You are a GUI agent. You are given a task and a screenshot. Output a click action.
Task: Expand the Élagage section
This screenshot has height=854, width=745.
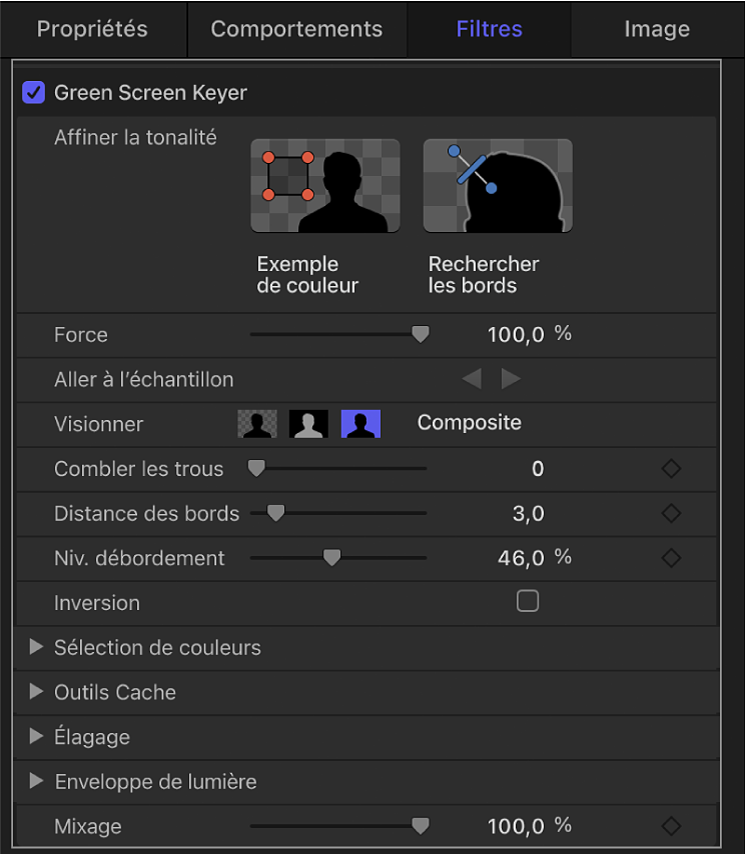(x=37, y=737)
